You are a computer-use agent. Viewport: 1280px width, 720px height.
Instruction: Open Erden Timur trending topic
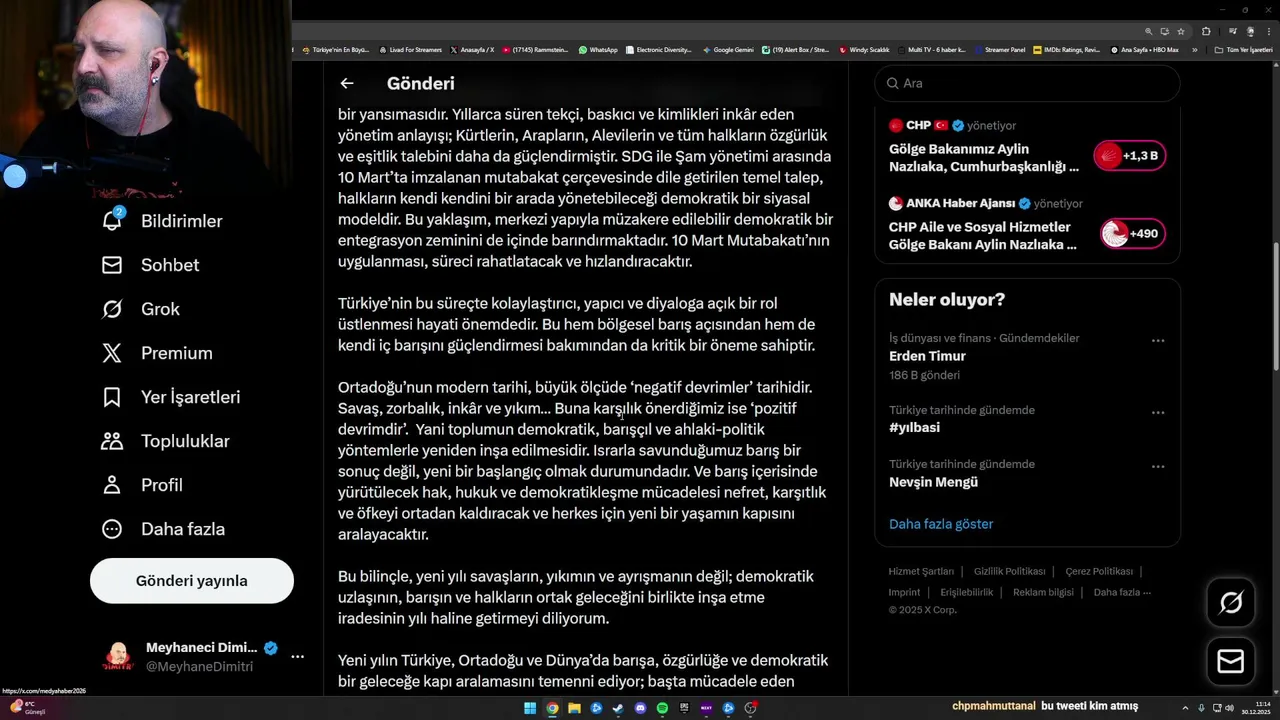click(927, 356)
